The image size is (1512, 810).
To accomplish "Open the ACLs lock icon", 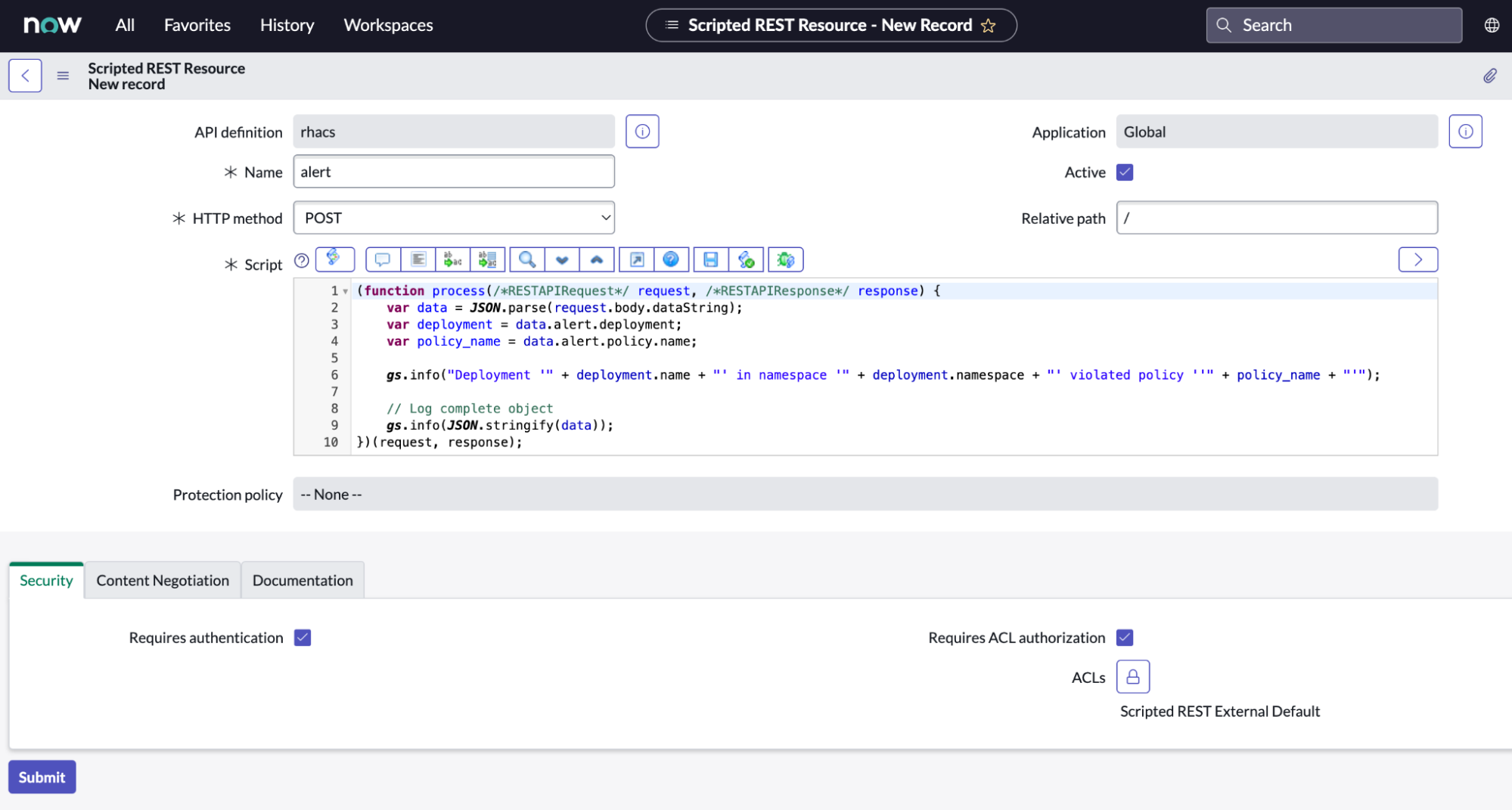I will pyautogui.click(x=1132, y=677).
